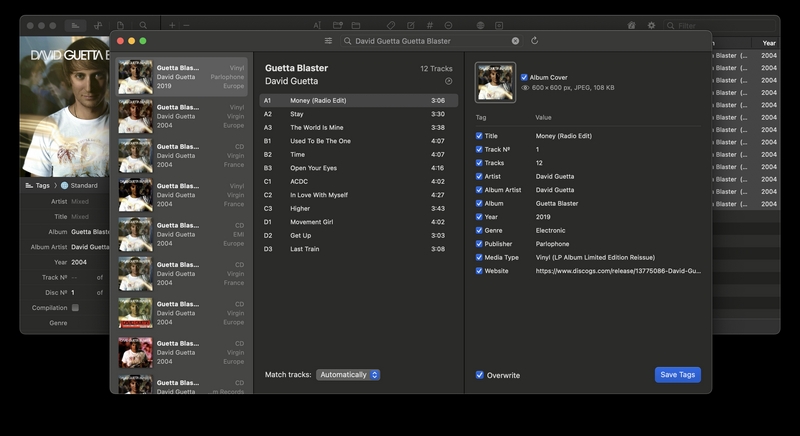Open file info icon in main window toolbar
This screenshot has height=436, width=800.
click(x=120, y=25)
